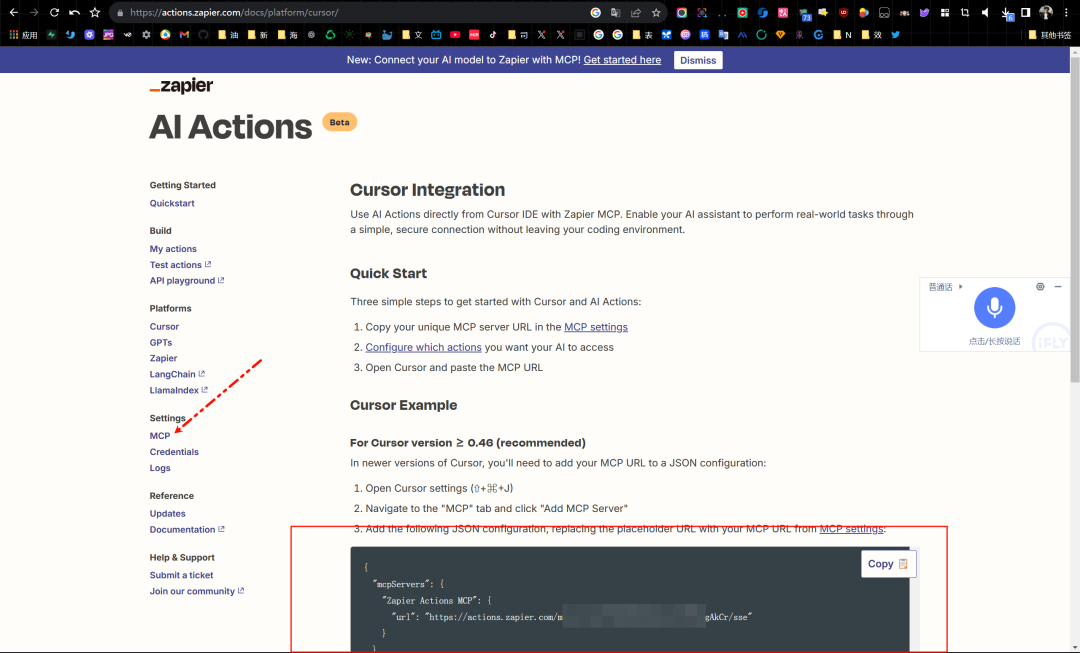Open voice widget settings gear icon
The height and width of the screenshot is (653, 1080).
coord(1040,287)
